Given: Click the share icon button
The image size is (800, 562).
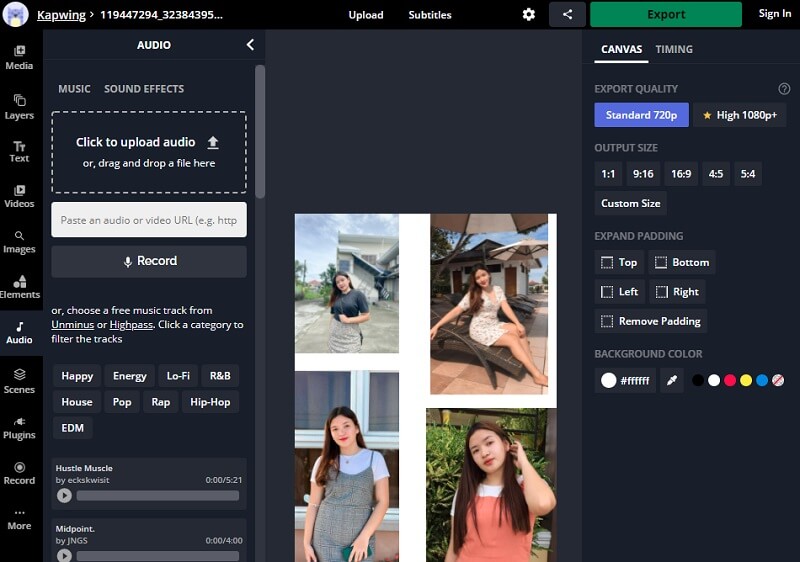Looking at the screenshot, I should 567,15.
